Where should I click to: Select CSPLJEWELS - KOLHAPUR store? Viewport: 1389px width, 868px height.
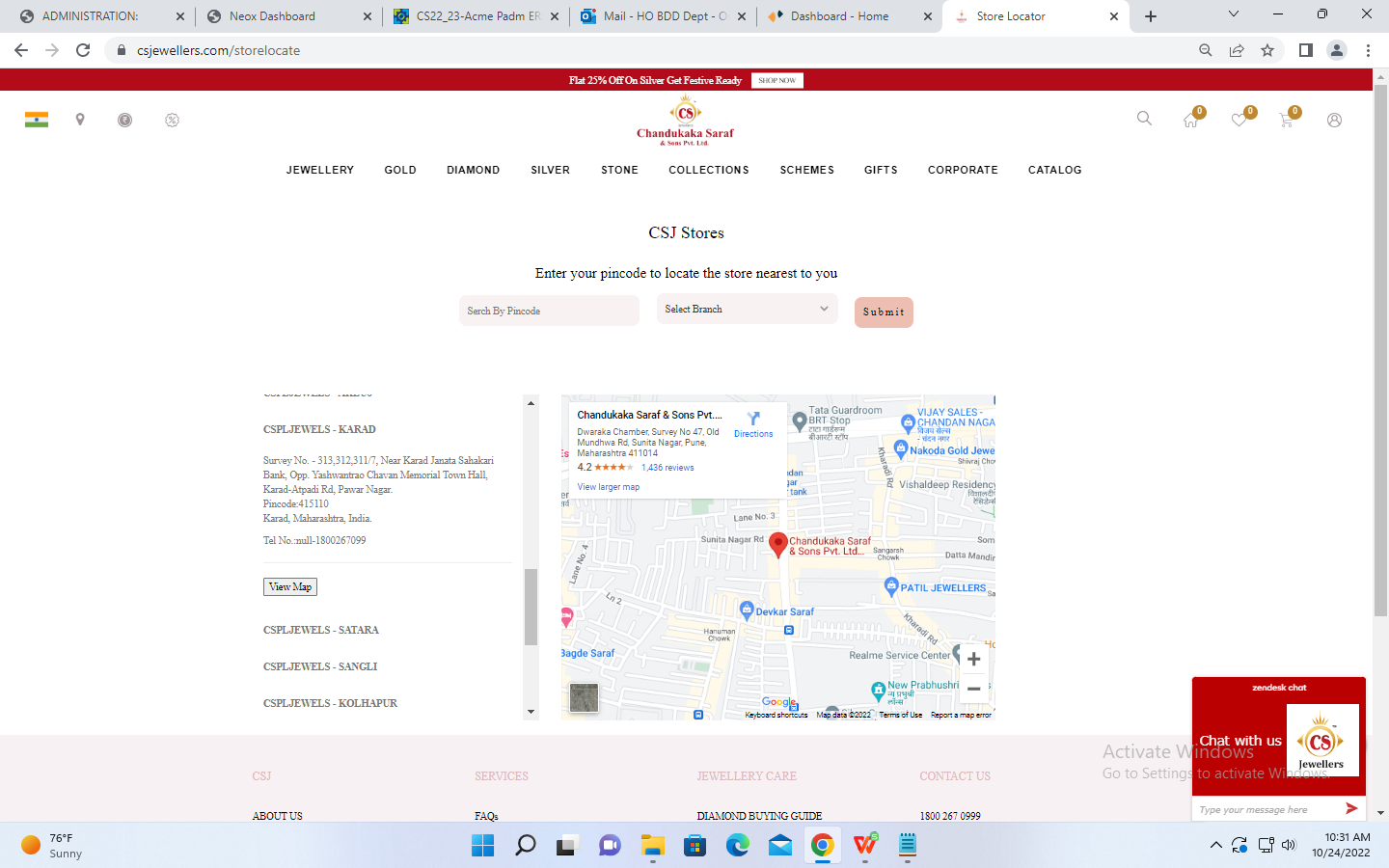click(330, 703)
